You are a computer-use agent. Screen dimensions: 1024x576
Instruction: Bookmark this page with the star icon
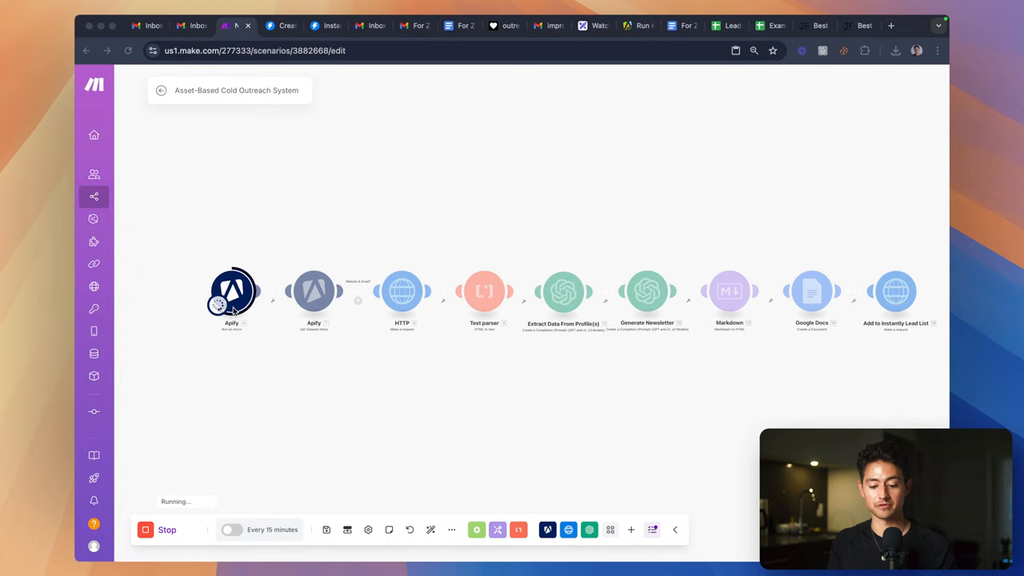point(773,50)
